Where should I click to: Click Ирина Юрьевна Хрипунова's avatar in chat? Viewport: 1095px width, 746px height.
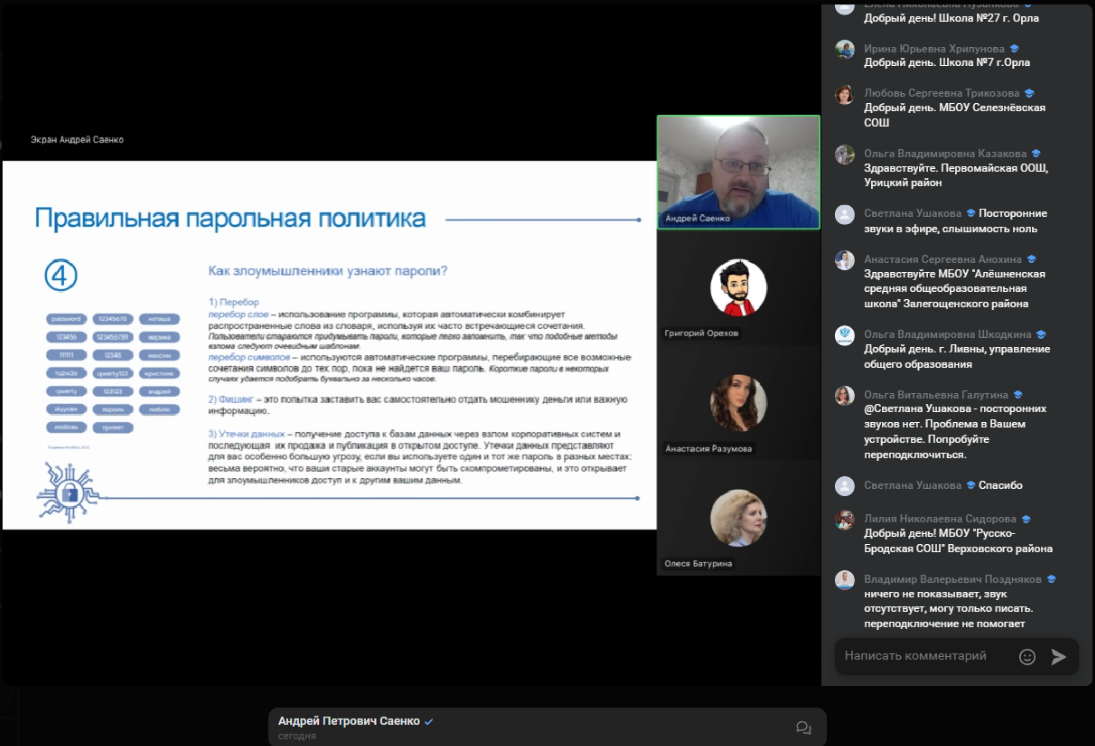845,49
